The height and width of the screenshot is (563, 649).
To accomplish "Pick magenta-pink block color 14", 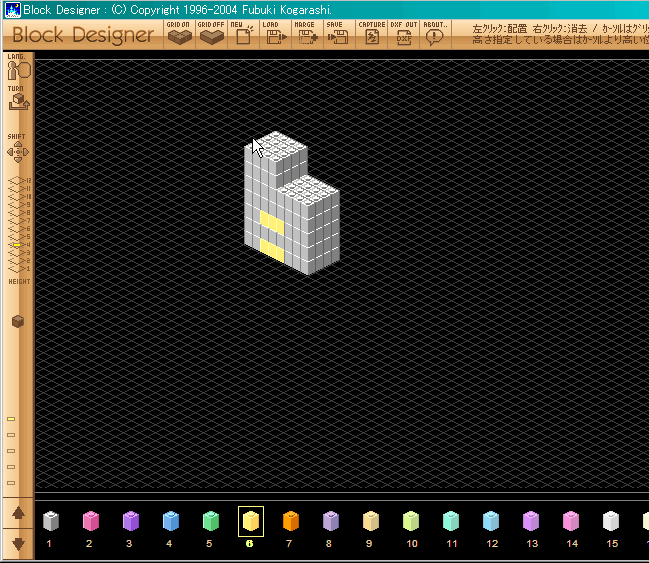I will point(571,521).
